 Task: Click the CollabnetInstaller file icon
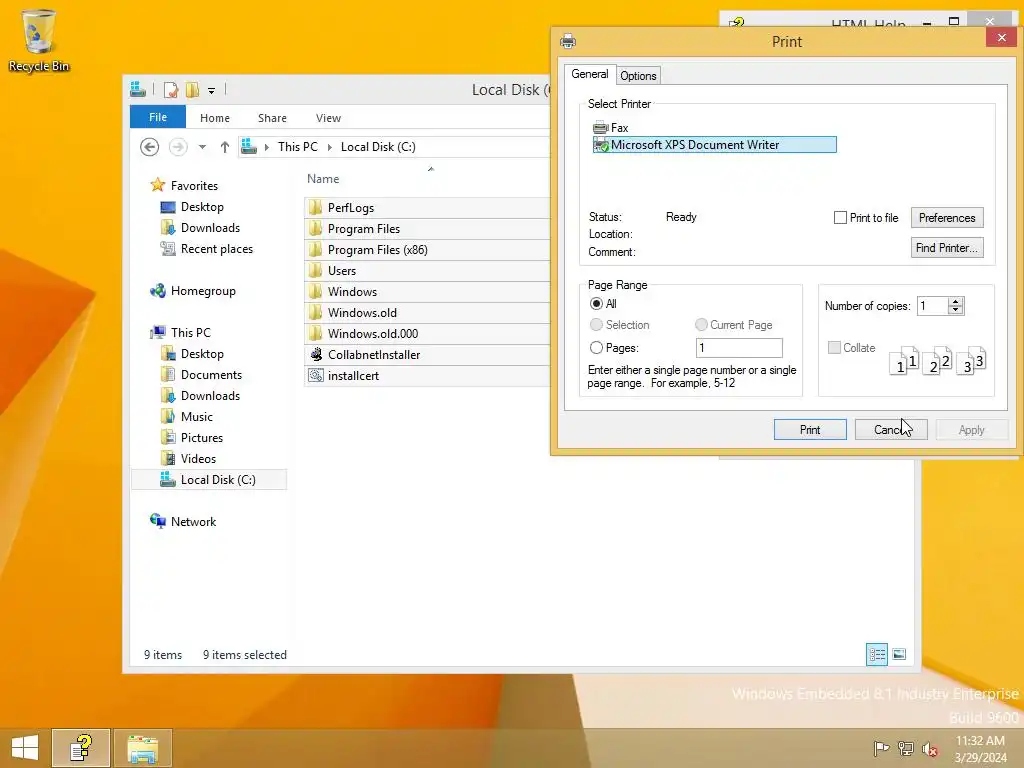(316, 355)
